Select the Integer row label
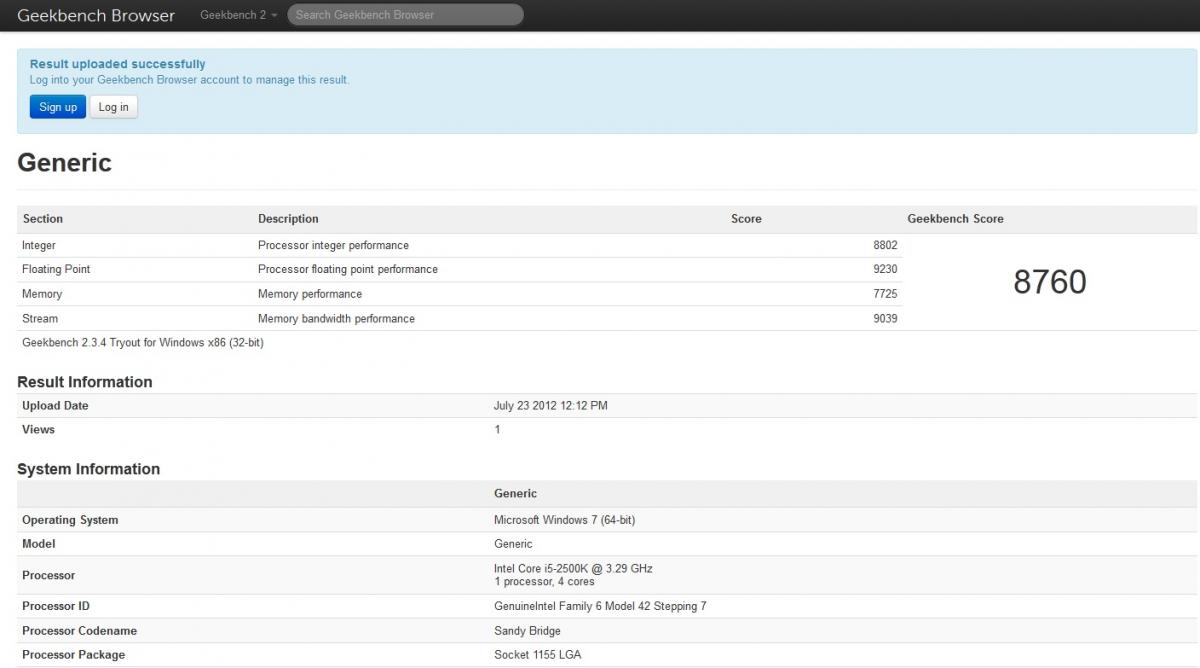 (39, 245)
